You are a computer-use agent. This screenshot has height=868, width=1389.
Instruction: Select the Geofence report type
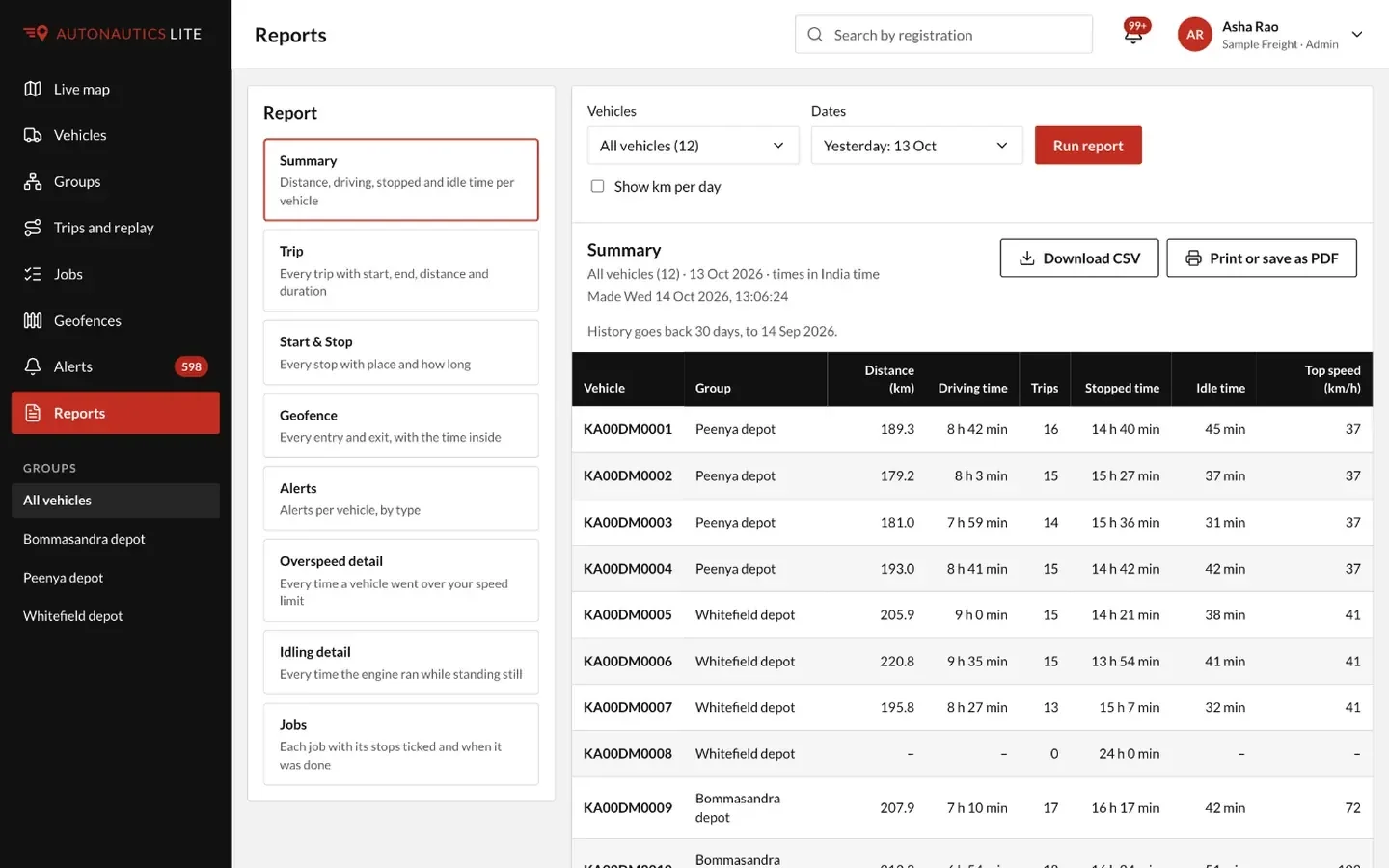[401, 425]
